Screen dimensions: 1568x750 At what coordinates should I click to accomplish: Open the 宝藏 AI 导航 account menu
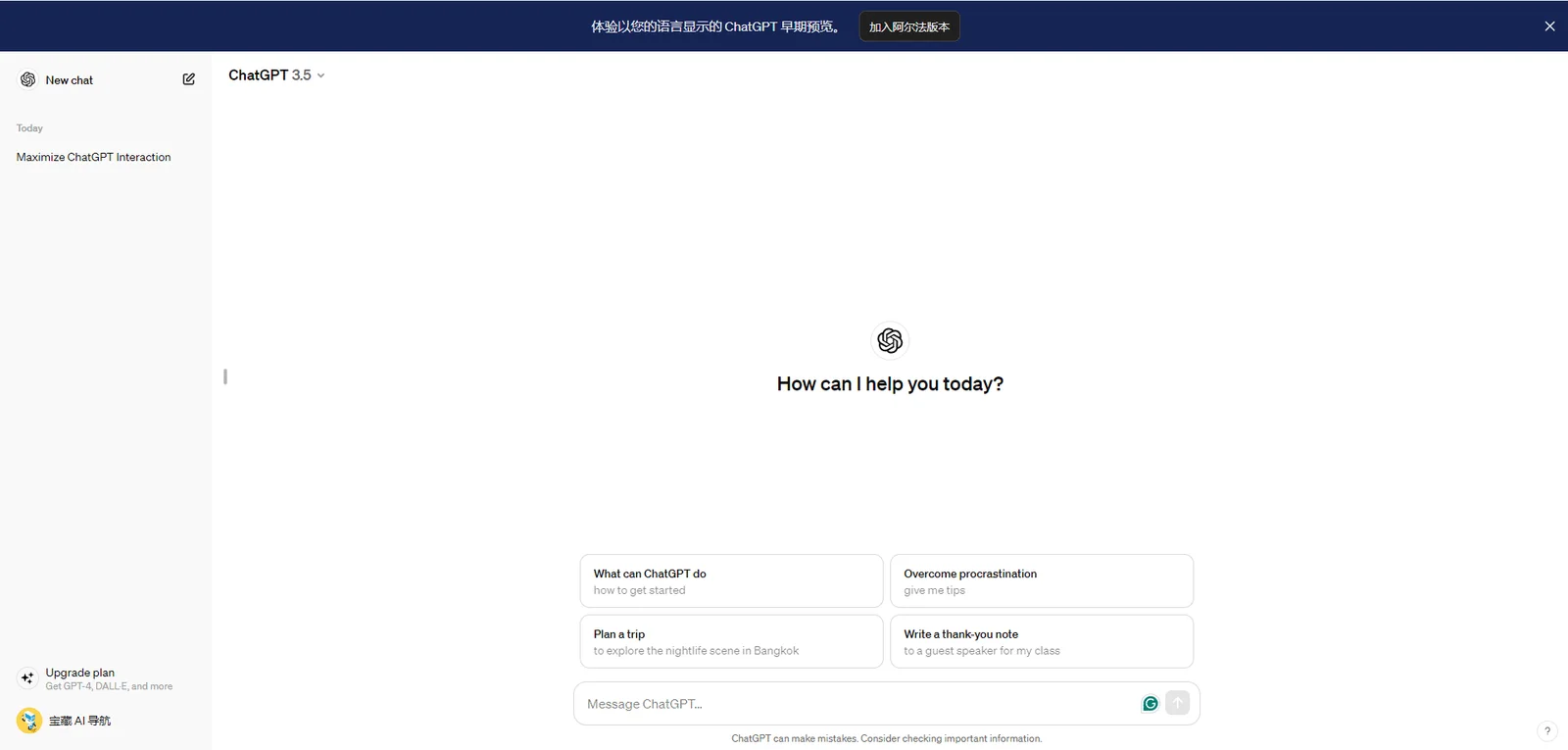click(106, 721)
